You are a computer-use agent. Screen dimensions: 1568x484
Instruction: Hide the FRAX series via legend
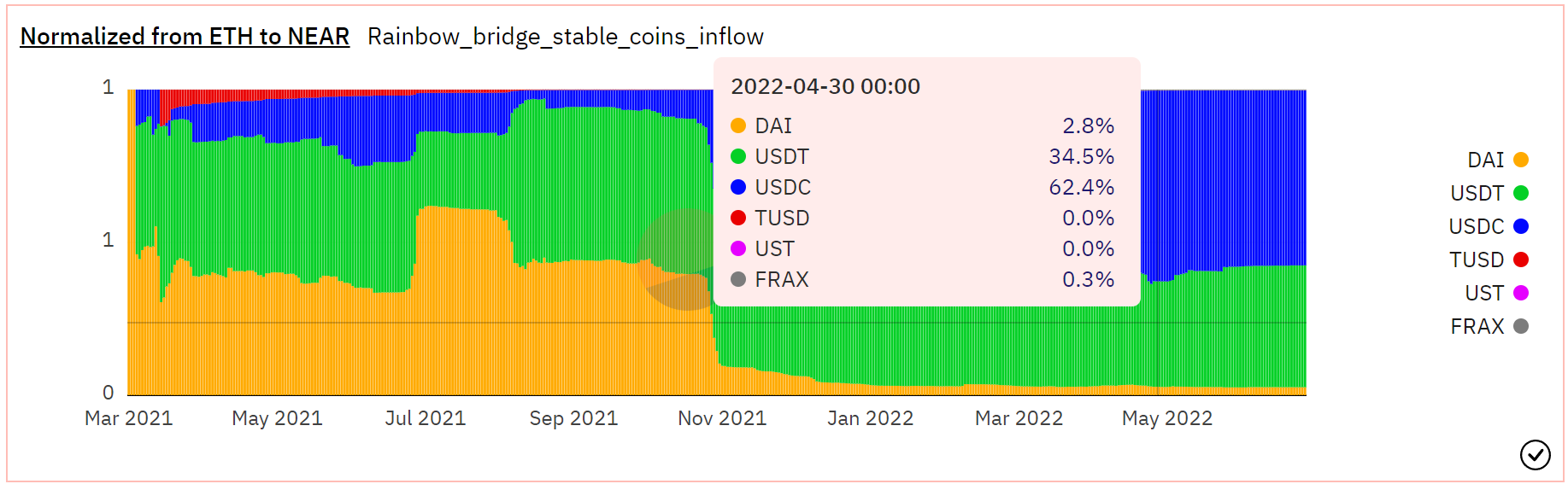pyautogui.click(x=1477, y=327)
